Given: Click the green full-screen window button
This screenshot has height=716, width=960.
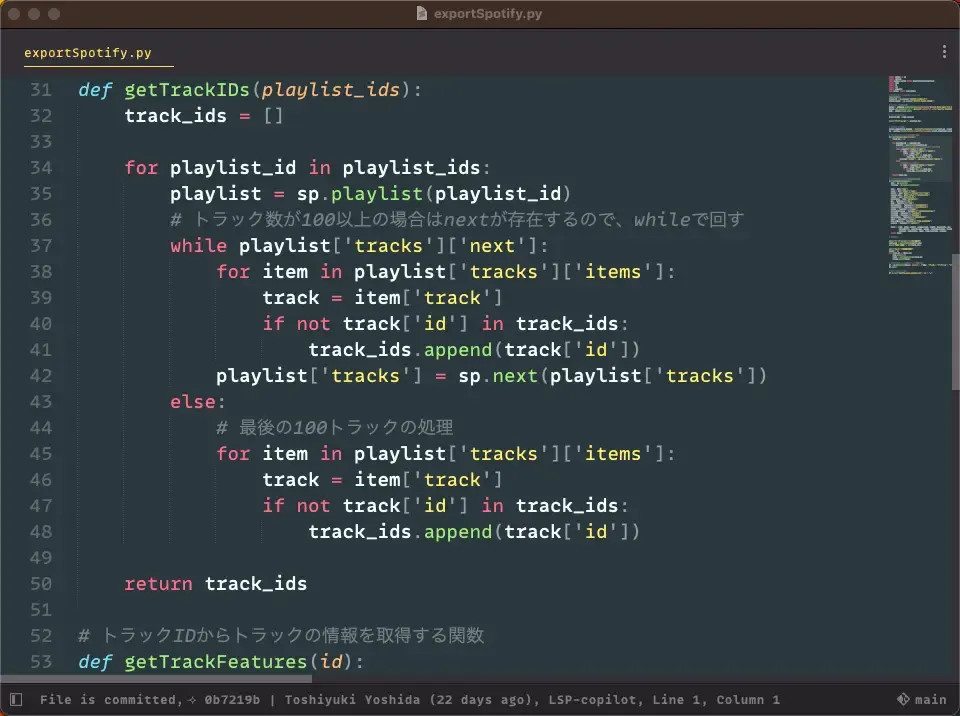Looking at the screenshot, I should (54, 14).
